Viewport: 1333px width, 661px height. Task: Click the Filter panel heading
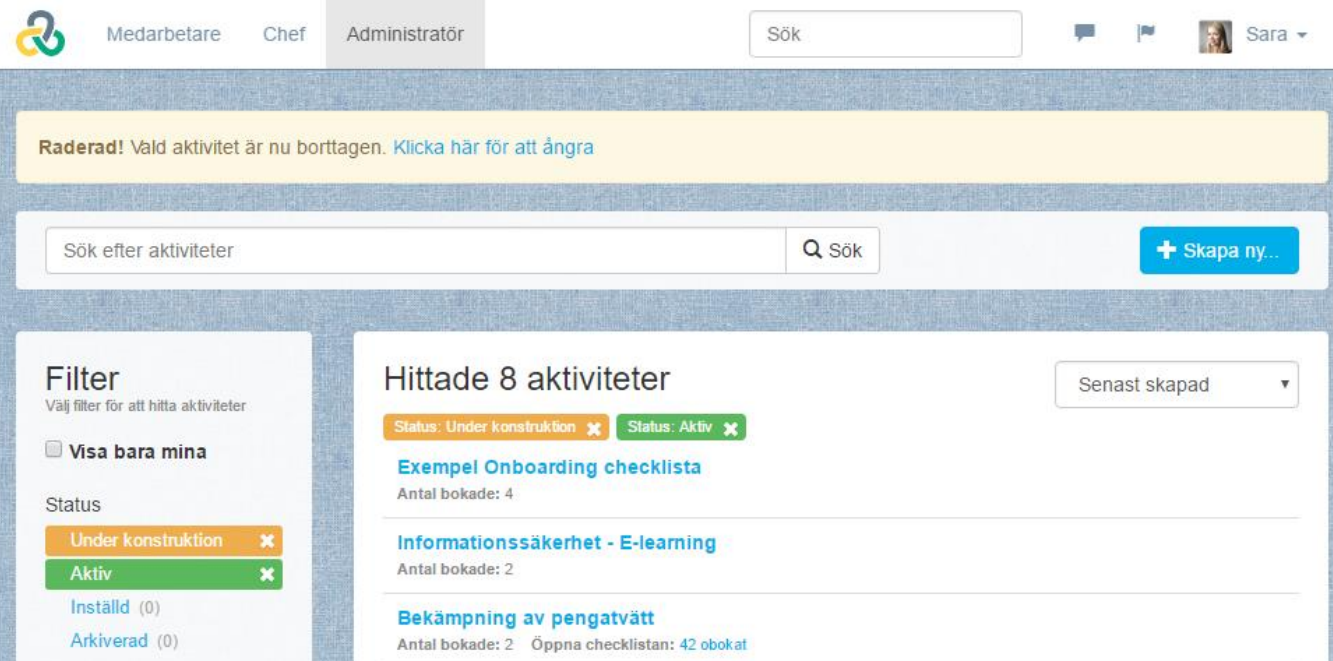82,378
